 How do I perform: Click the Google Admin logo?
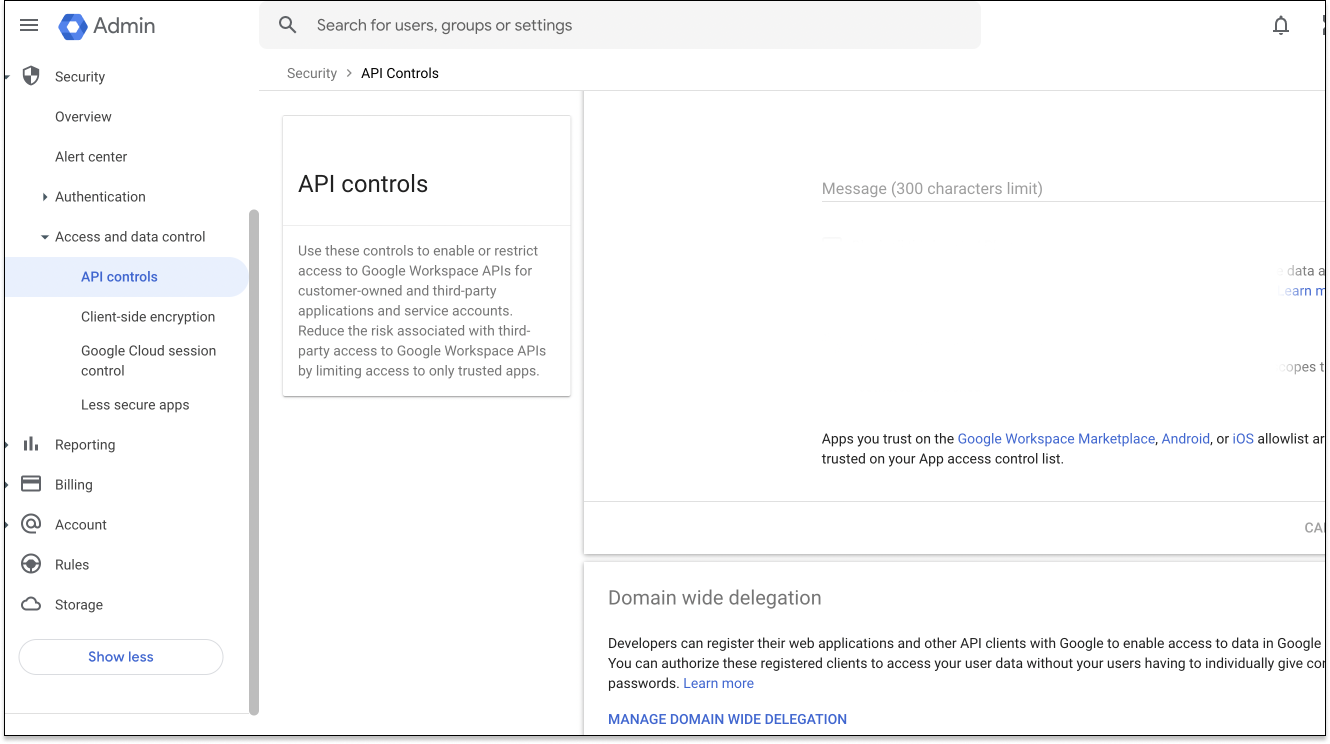pyautogui.click(x=72, y=26)
